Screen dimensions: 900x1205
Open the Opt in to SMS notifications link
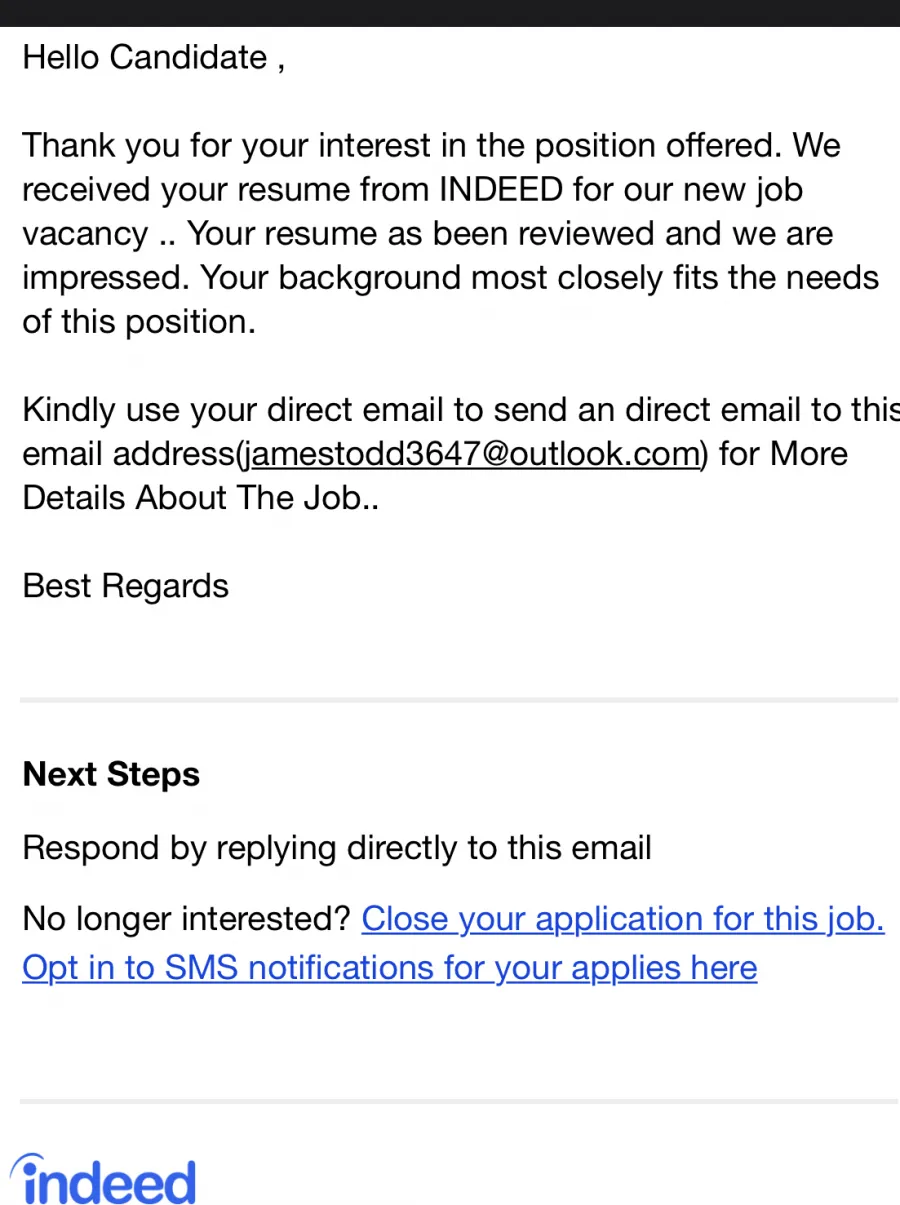pyautogui.click(x=390, y=967)
